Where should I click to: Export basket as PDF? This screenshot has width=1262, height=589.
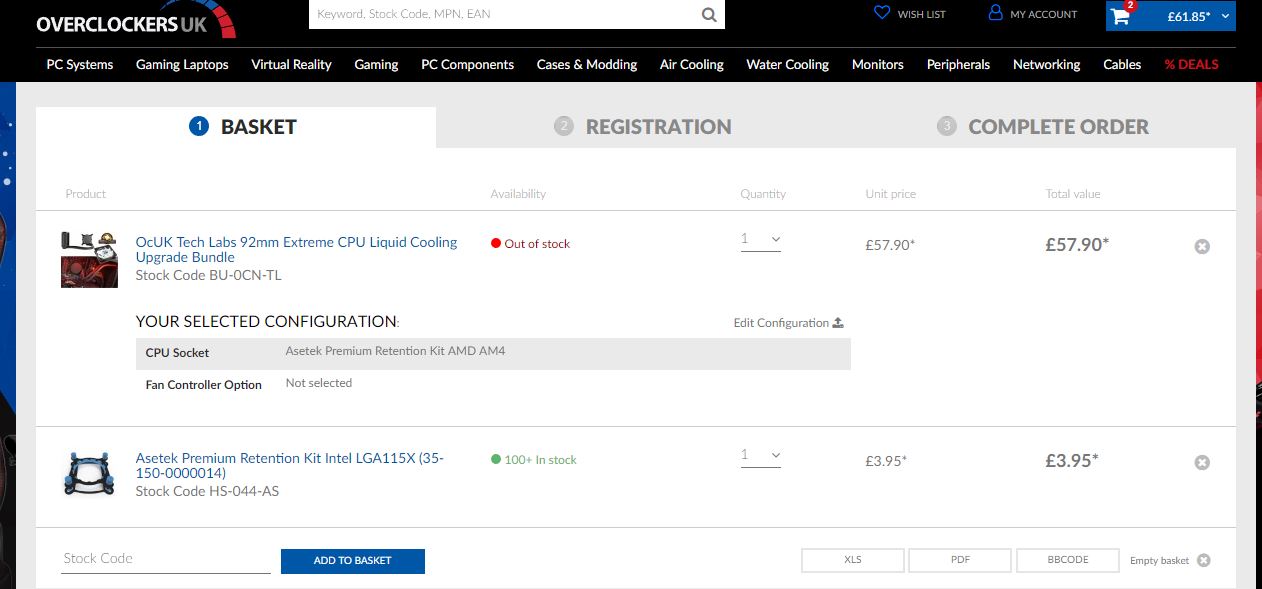point(960,560)
